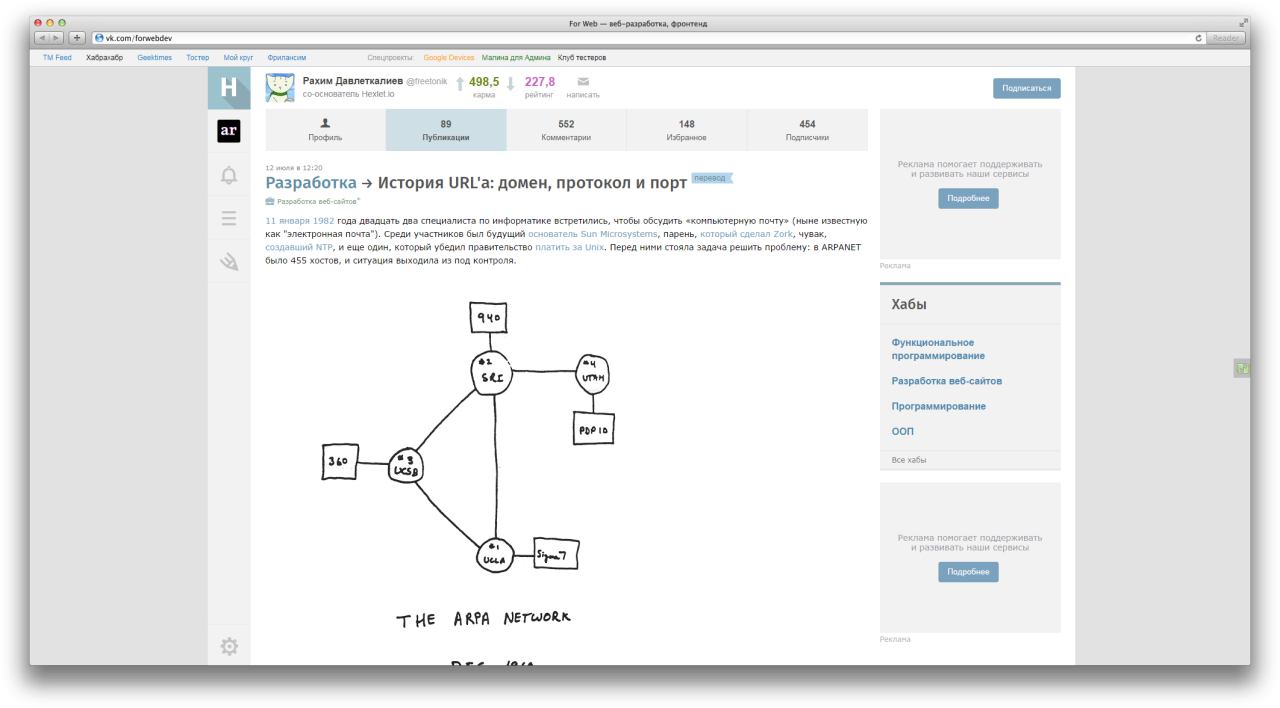
Task: Downvote karma with the down arrow
Action: [x=511, y=85]
